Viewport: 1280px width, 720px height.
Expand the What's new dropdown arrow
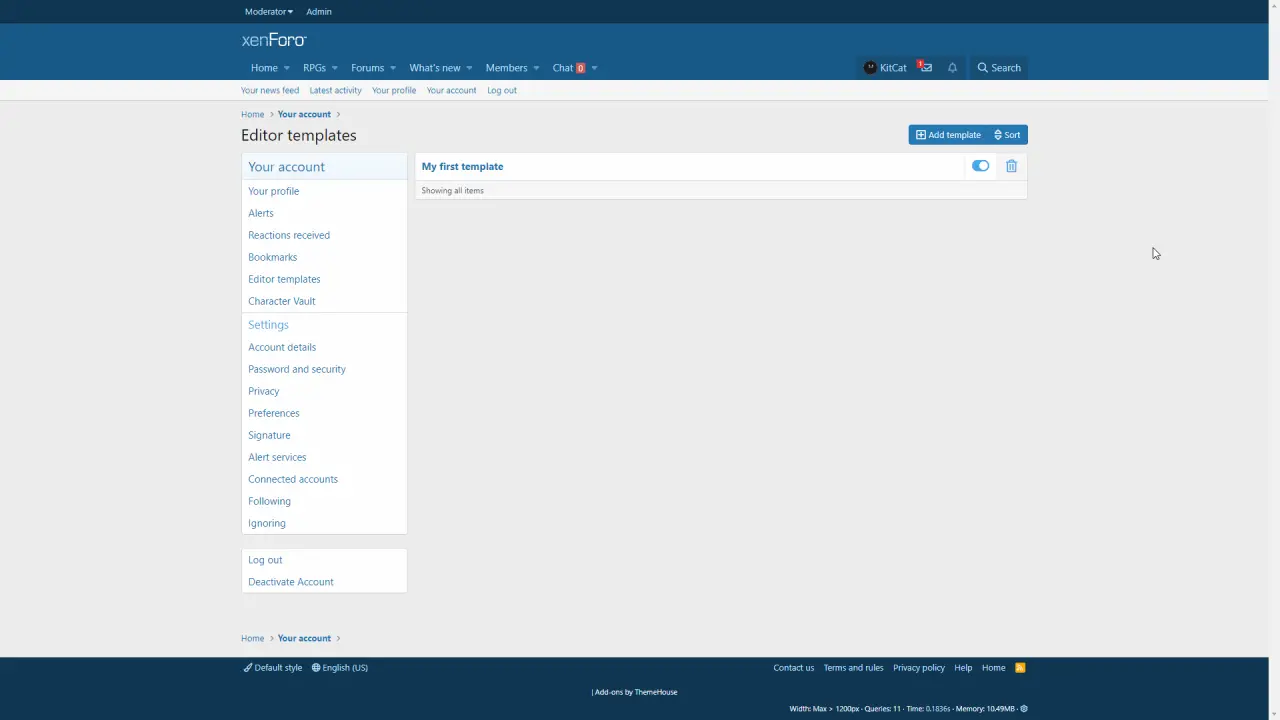coord(469,68)
